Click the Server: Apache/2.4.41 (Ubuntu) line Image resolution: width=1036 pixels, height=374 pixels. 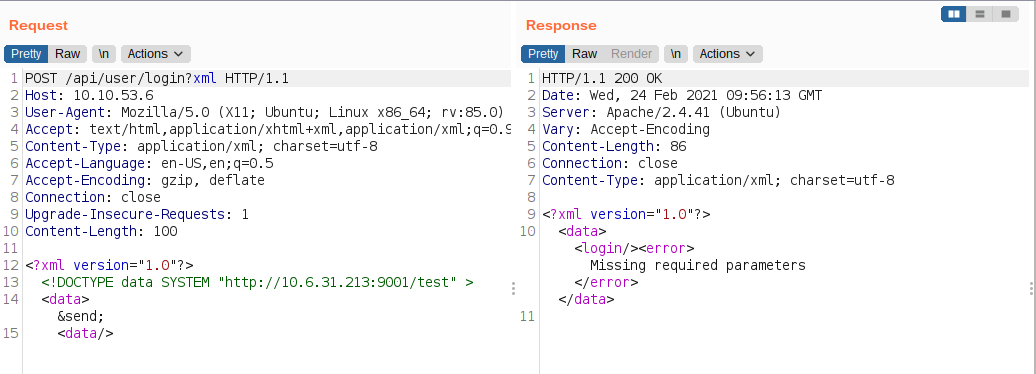661,112
